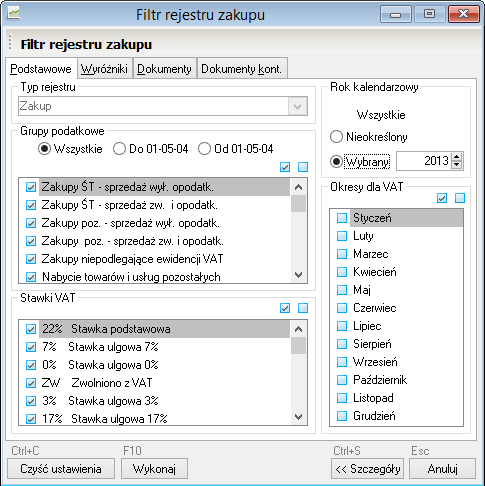This screenshot has width=485, height=486.
Task: Check the Styczeń month checkbox
Action: [342, 218]
